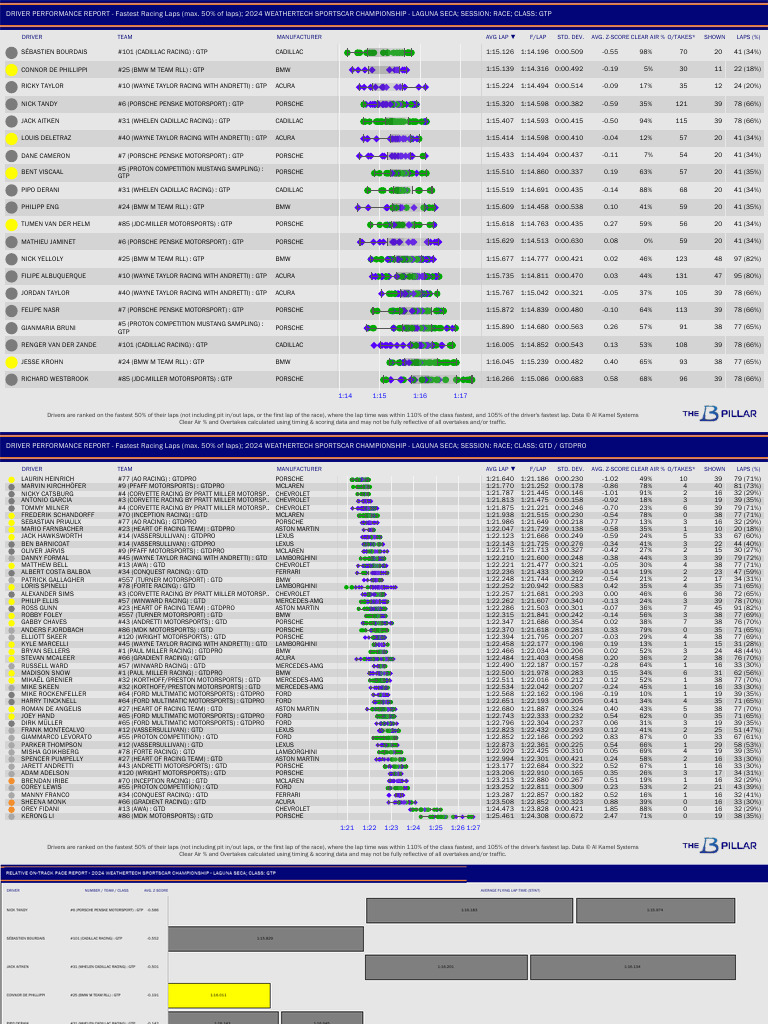Click the gray marker beside Ricky Taylor
Screen dimensions: 768x1024
11,87
